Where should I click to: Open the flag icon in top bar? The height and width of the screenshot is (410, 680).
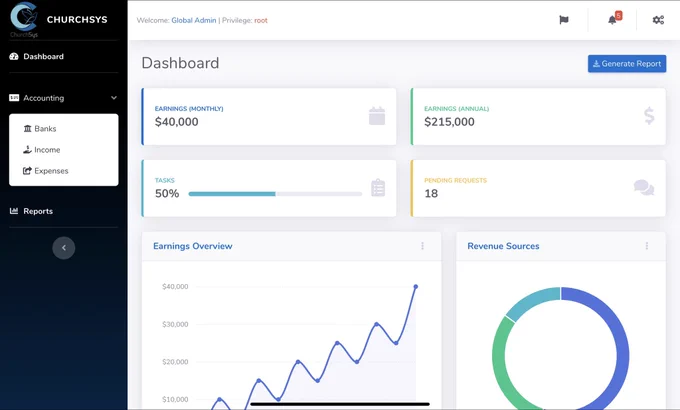(564, 20)
